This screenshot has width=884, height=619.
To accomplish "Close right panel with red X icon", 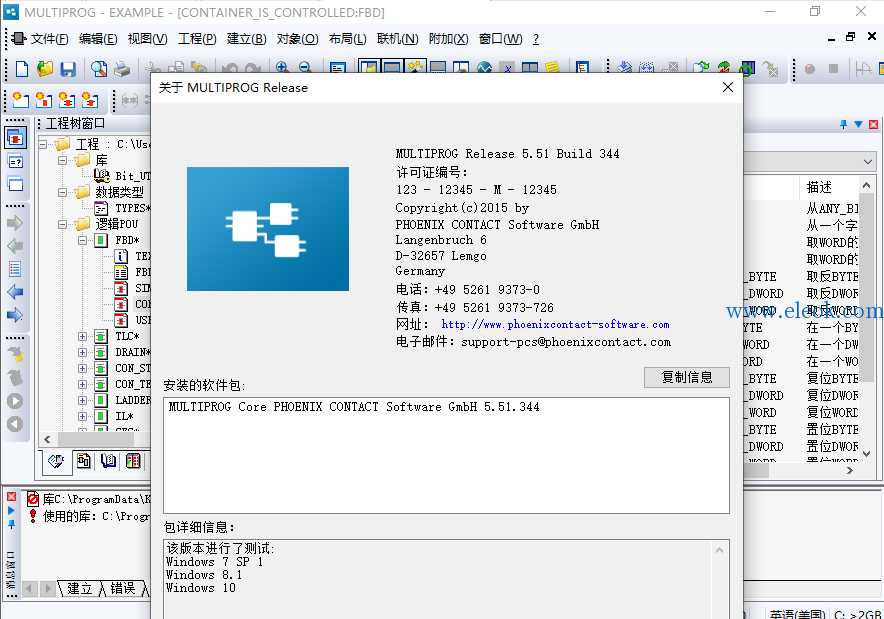I will click(873, 124).
